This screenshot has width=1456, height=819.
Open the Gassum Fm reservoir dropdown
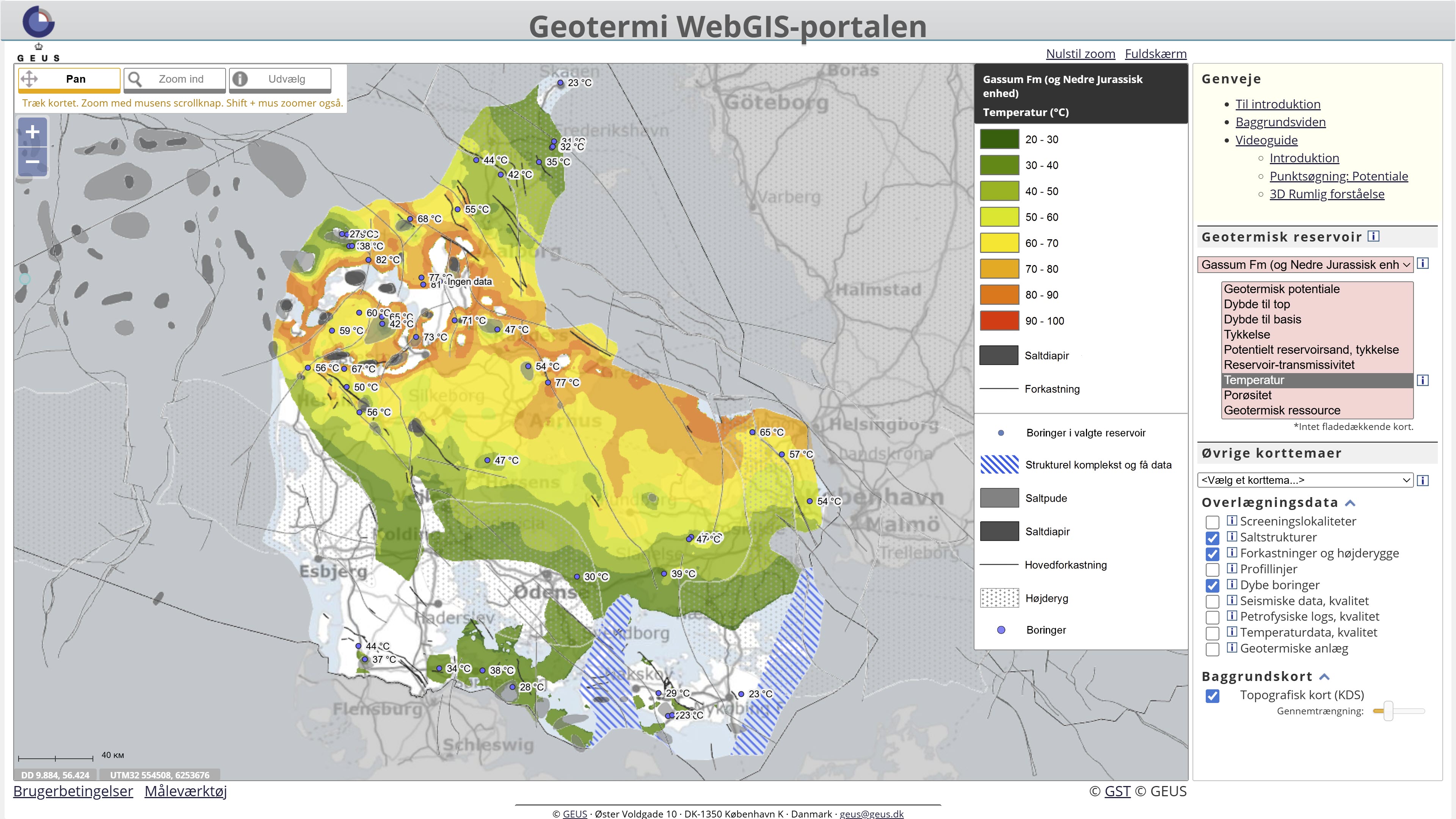point(1305,265)
